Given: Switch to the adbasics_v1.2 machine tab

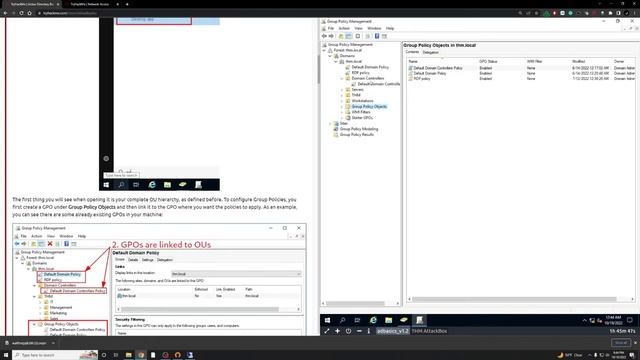Looking at the screenshot, I should (x=392, y=331).
